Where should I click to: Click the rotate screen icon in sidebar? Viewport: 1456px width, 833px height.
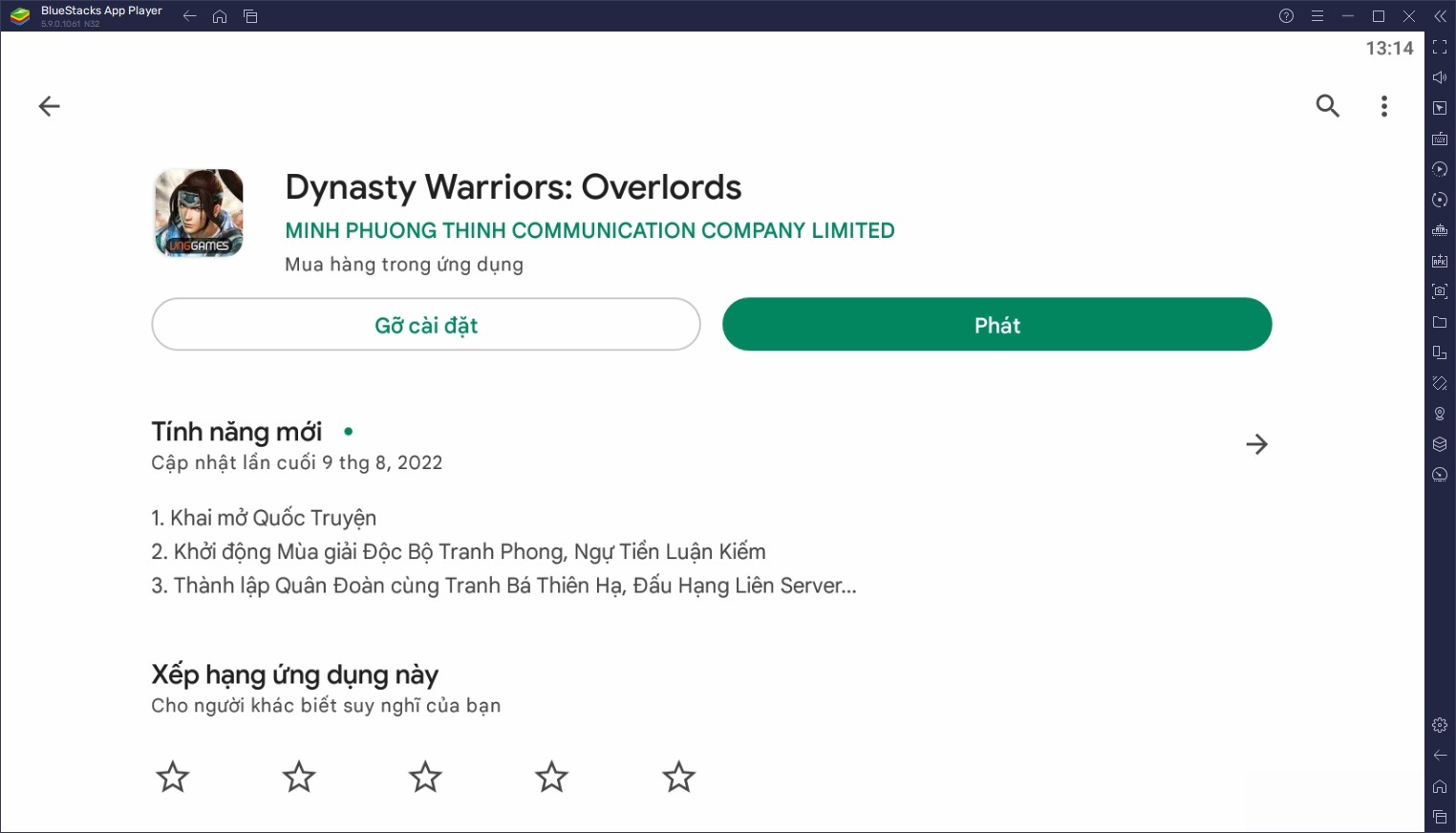[x=1440, y=383]
